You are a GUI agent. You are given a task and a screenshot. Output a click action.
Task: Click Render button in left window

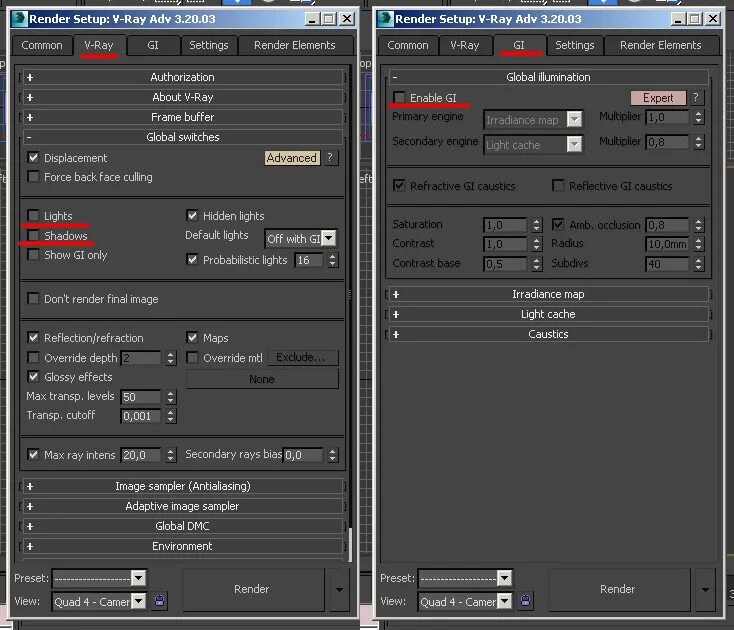click(252, 589)
